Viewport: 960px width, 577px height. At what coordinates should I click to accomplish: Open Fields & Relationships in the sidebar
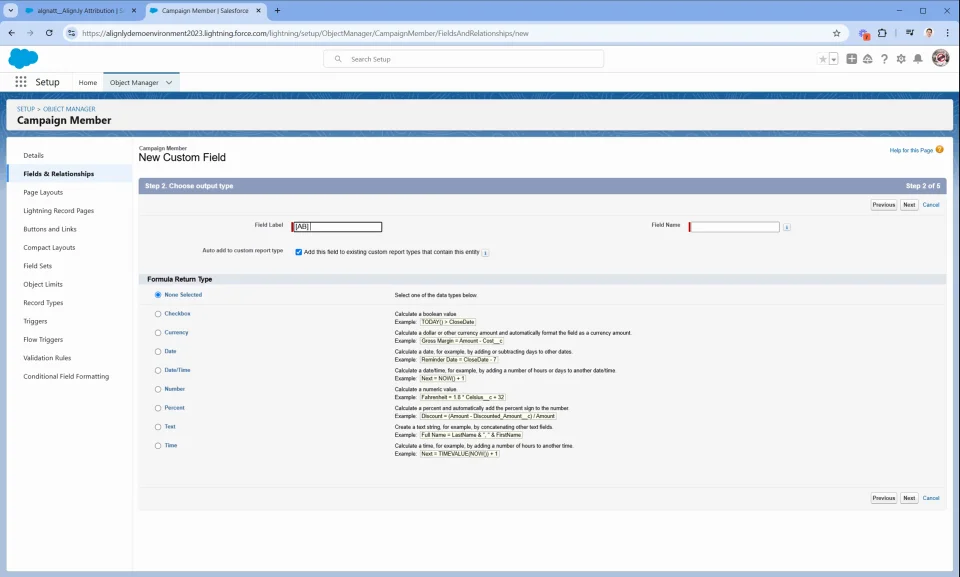point(59,174)
